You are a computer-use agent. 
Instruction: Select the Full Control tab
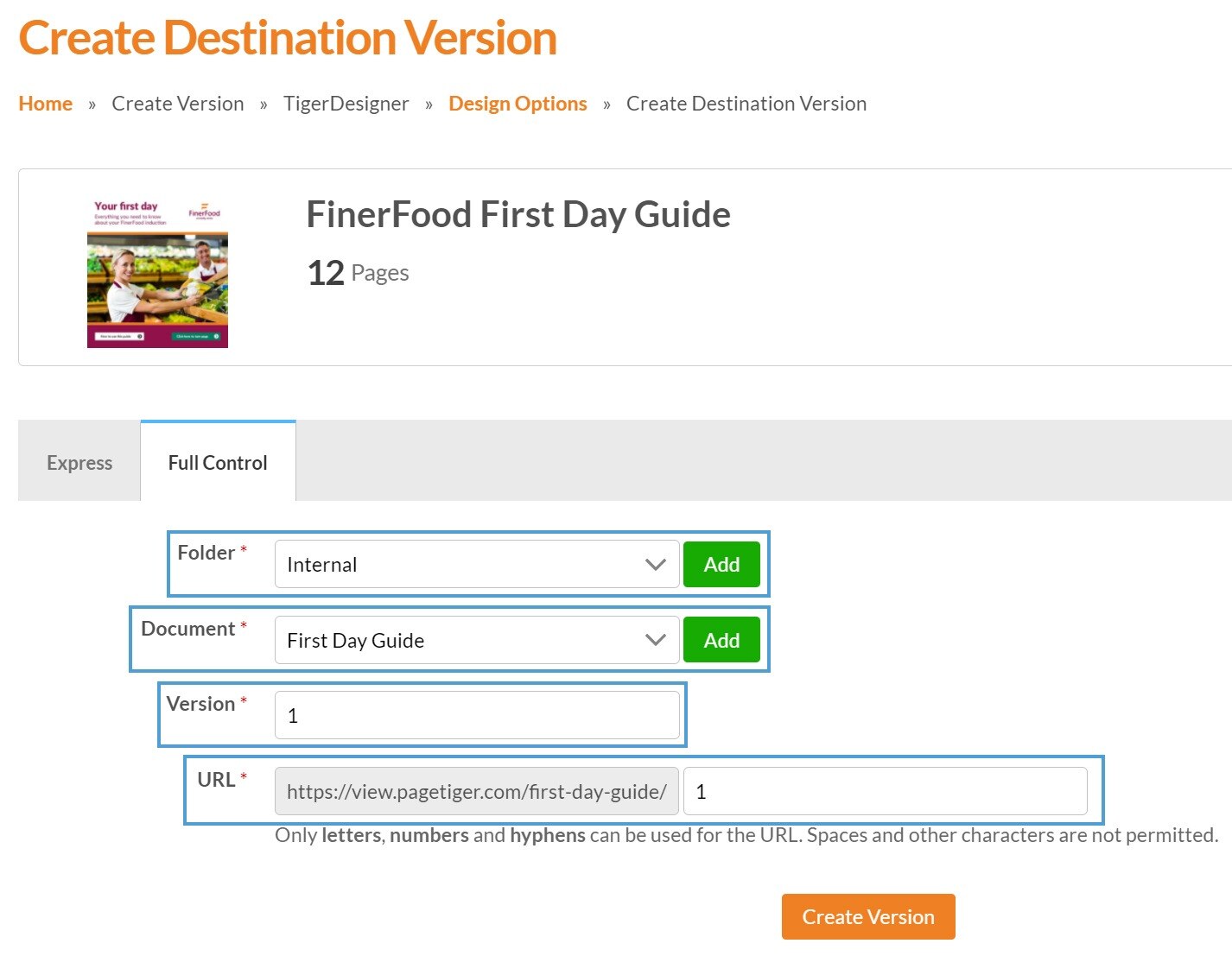point(218,463)
